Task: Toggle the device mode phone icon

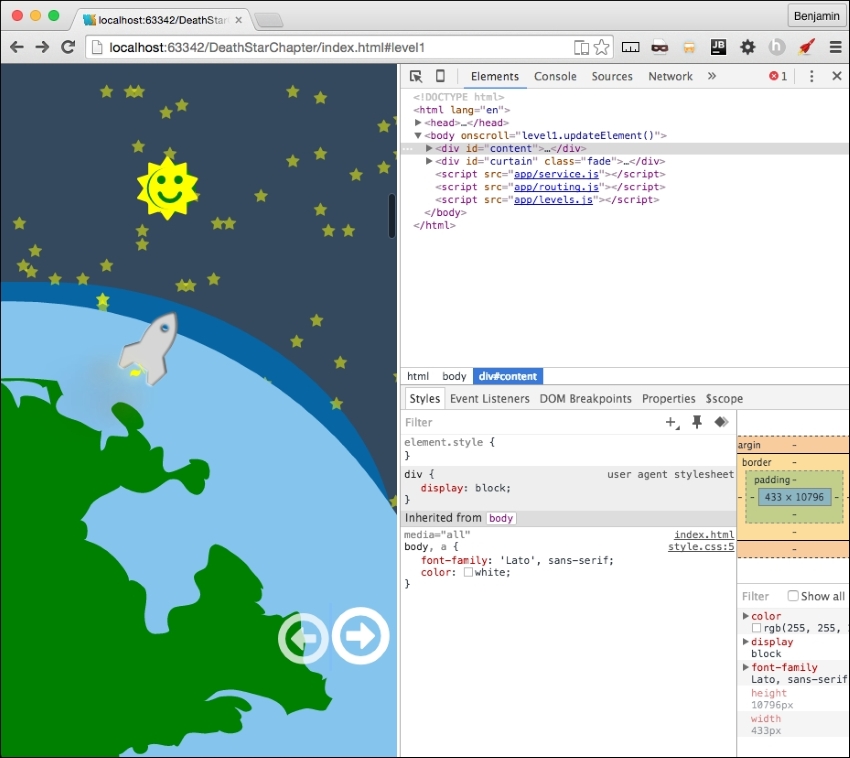Action: 439,76
